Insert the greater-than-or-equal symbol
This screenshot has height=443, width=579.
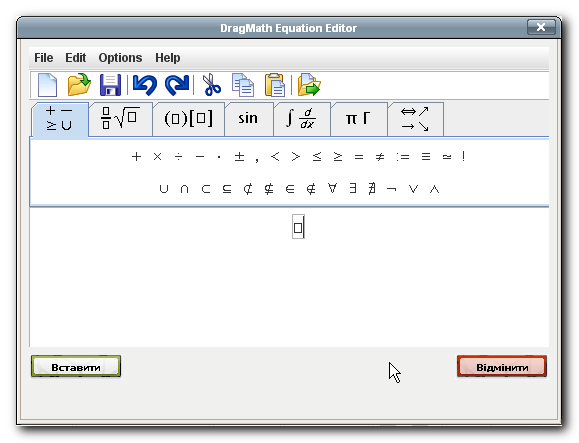338,157
